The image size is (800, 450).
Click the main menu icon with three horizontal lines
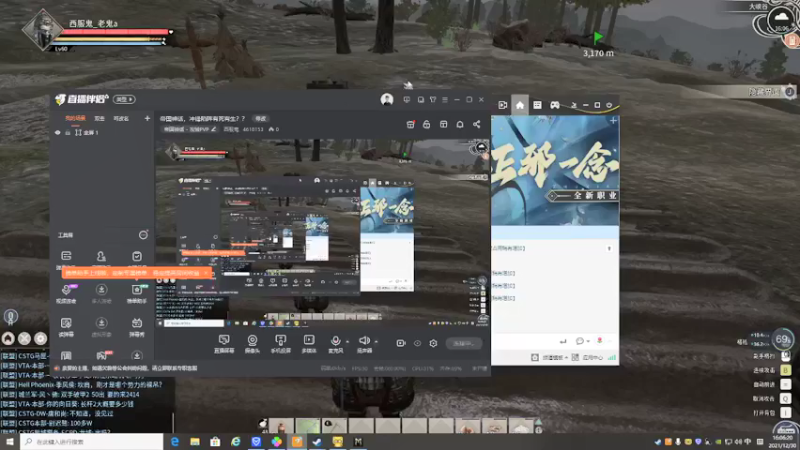(x=445, y=99)
